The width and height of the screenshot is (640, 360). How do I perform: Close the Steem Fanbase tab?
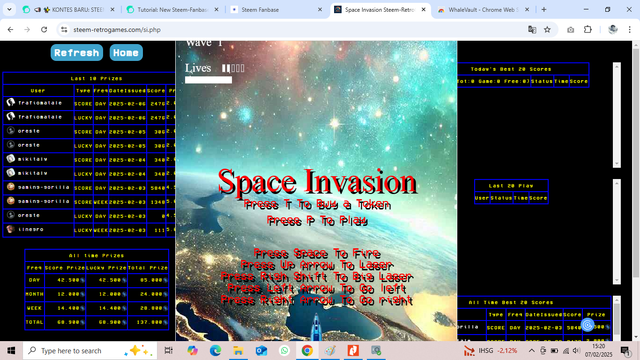click(320, 9)
